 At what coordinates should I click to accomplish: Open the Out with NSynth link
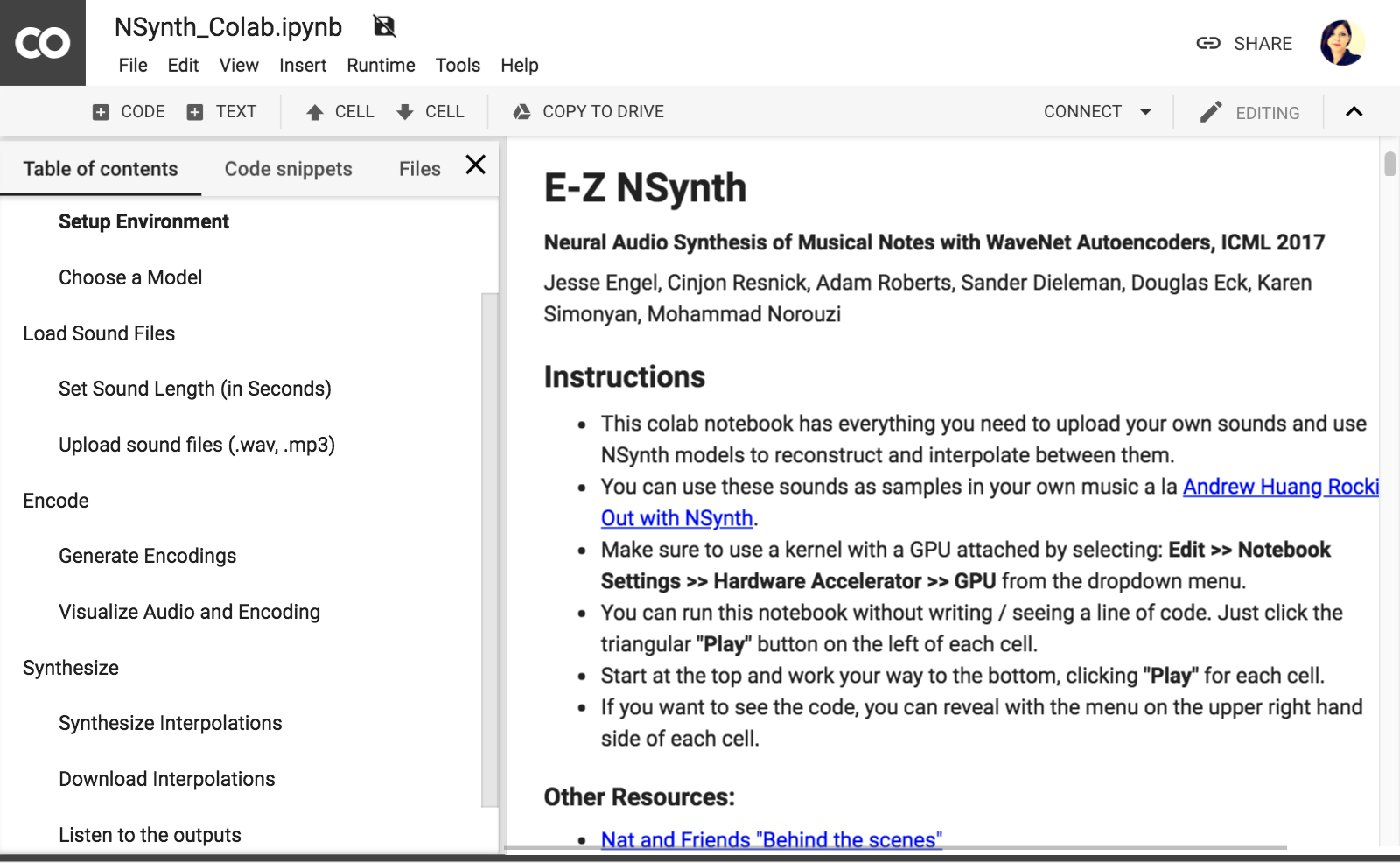(677, 518)
